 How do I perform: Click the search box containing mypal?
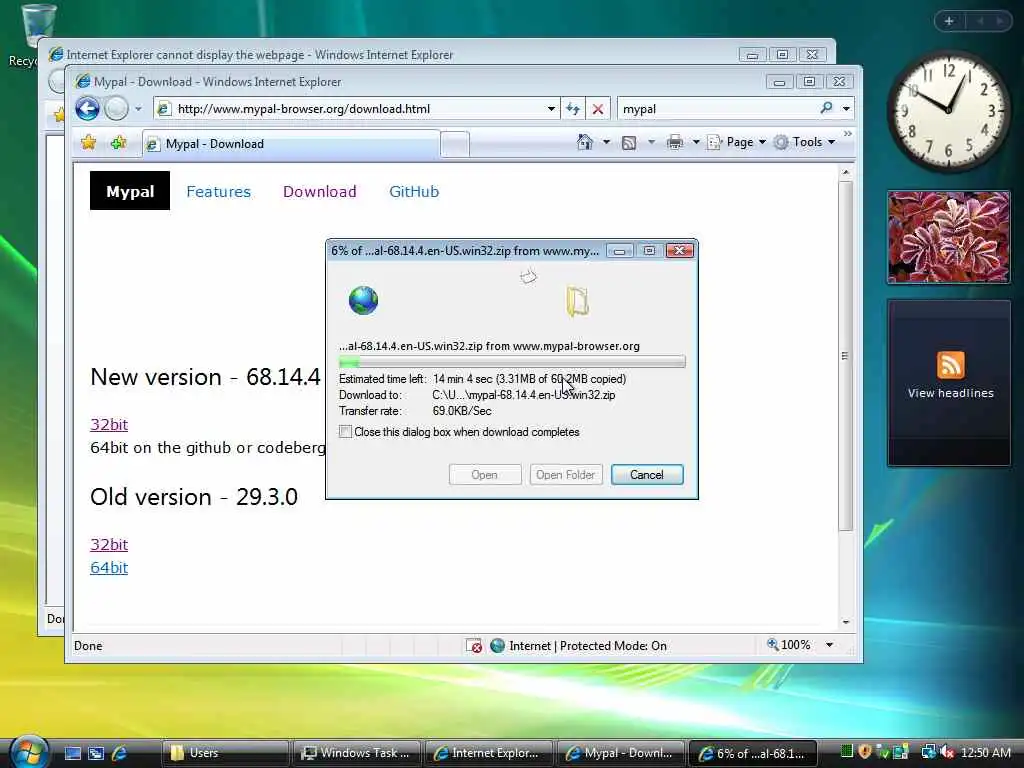point(718,109)
